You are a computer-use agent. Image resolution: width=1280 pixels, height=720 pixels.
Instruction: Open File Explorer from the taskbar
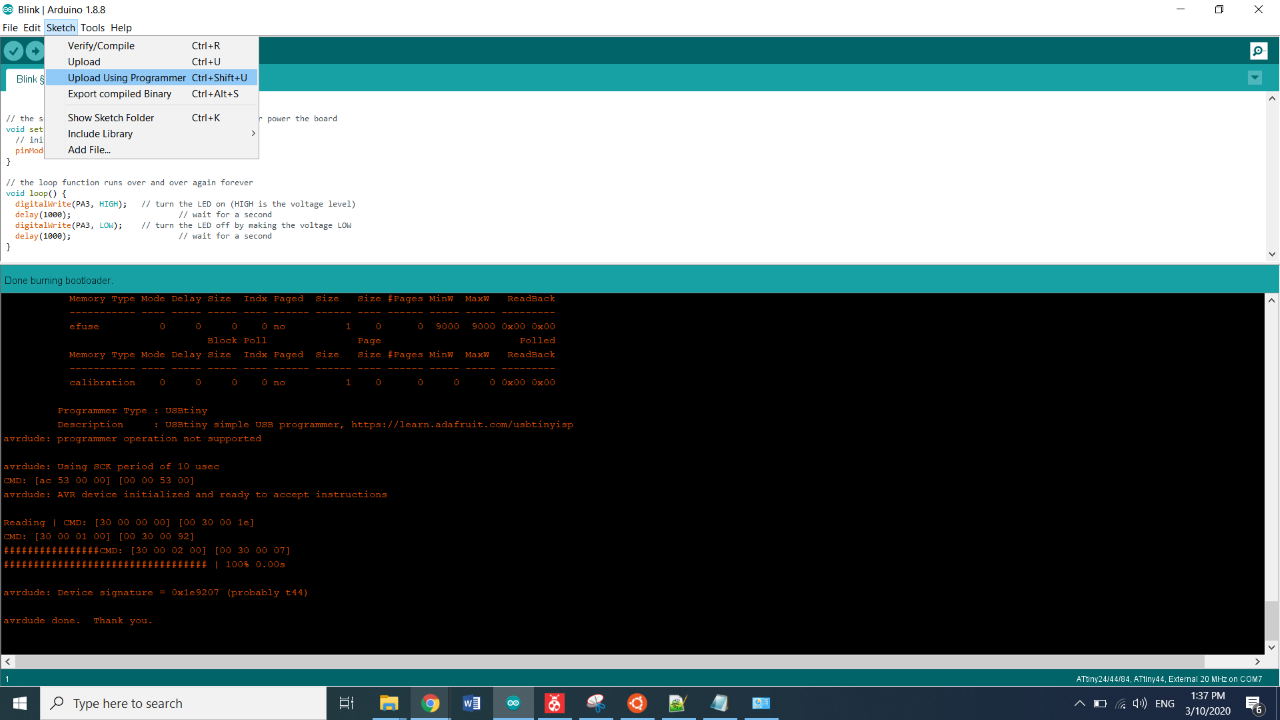[389, 704]
